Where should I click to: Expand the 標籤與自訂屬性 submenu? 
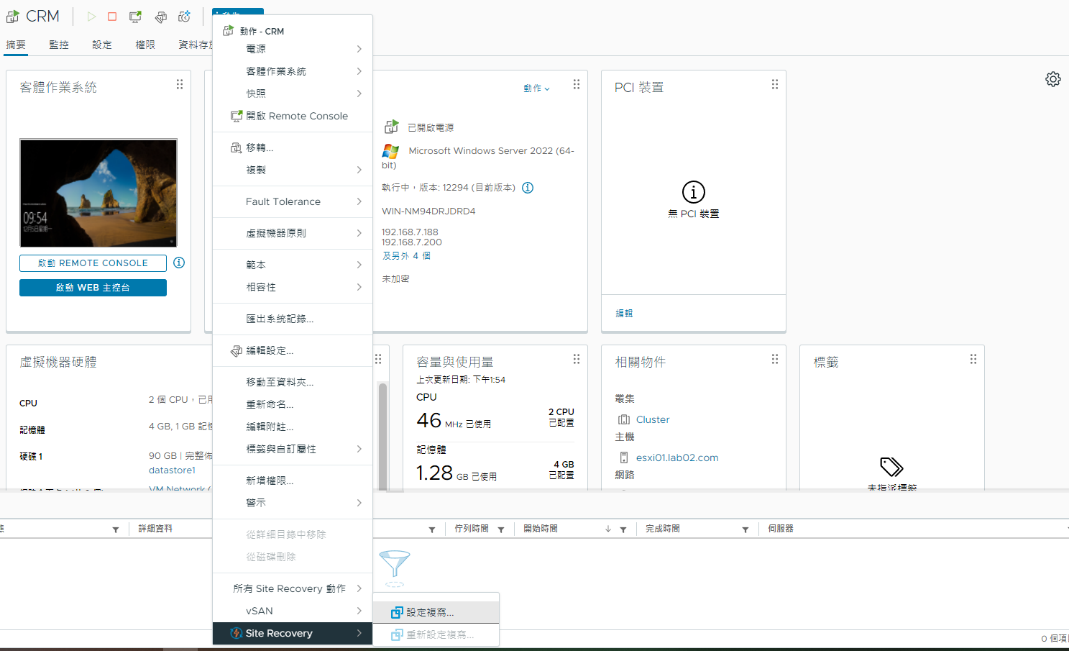(x=292, y=449)
